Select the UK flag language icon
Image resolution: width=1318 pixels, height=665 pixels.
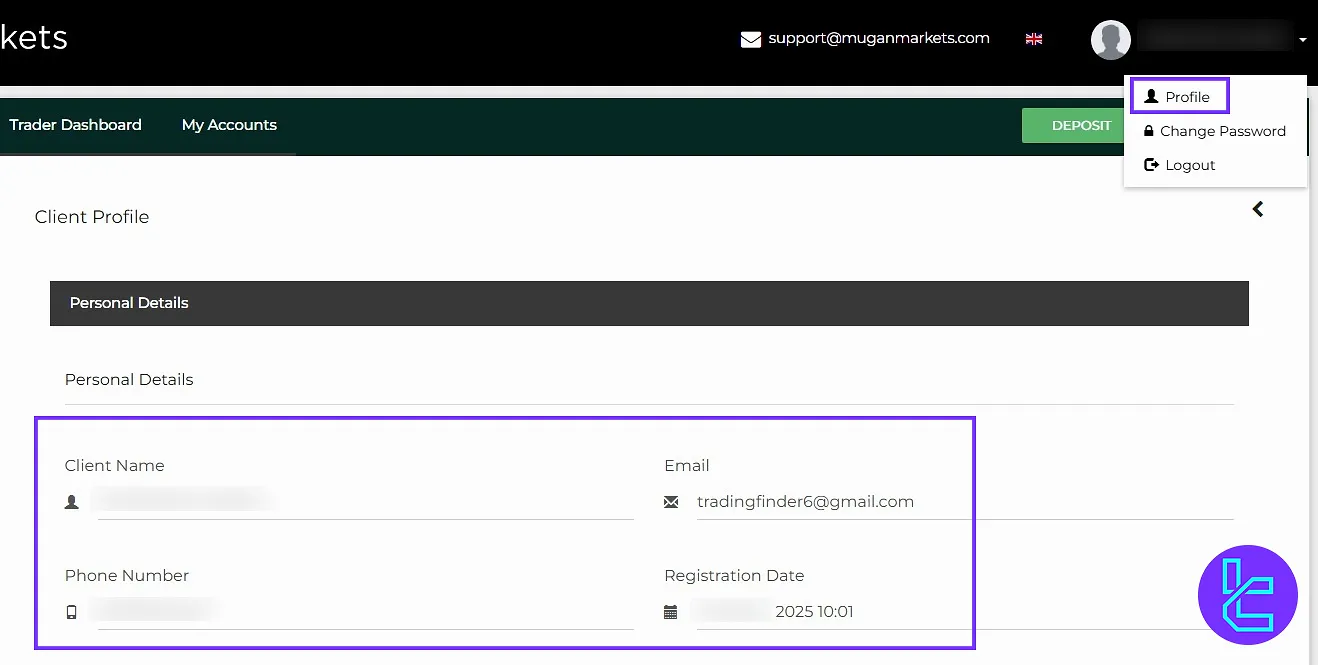point(1034,39)
